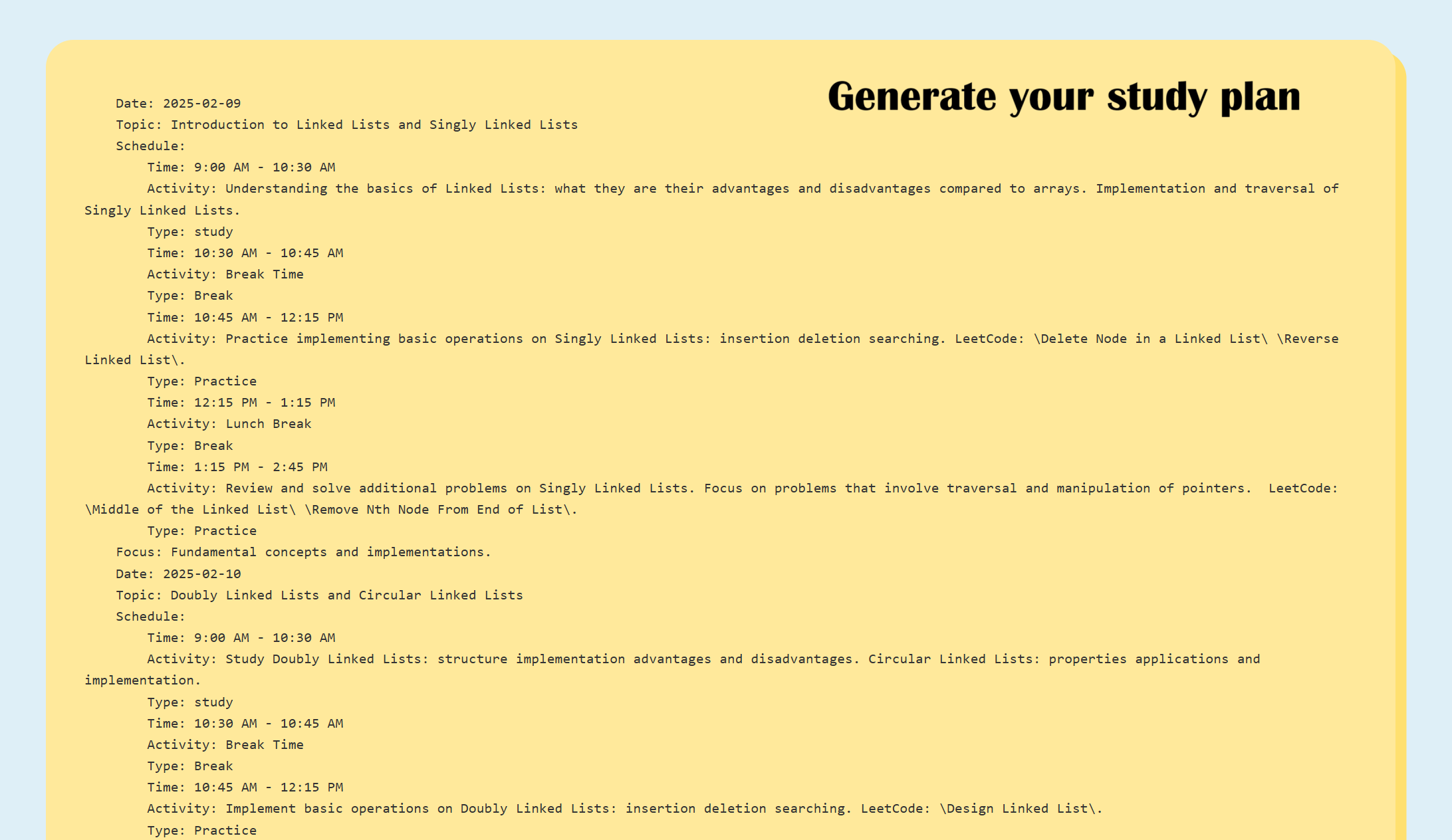Click the 'Design Linked List' LeetCode text

point(1017,809)
